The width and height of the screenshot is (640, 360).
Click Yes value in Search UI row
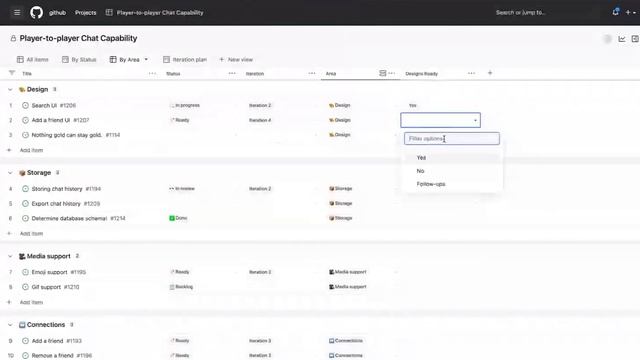413,105
